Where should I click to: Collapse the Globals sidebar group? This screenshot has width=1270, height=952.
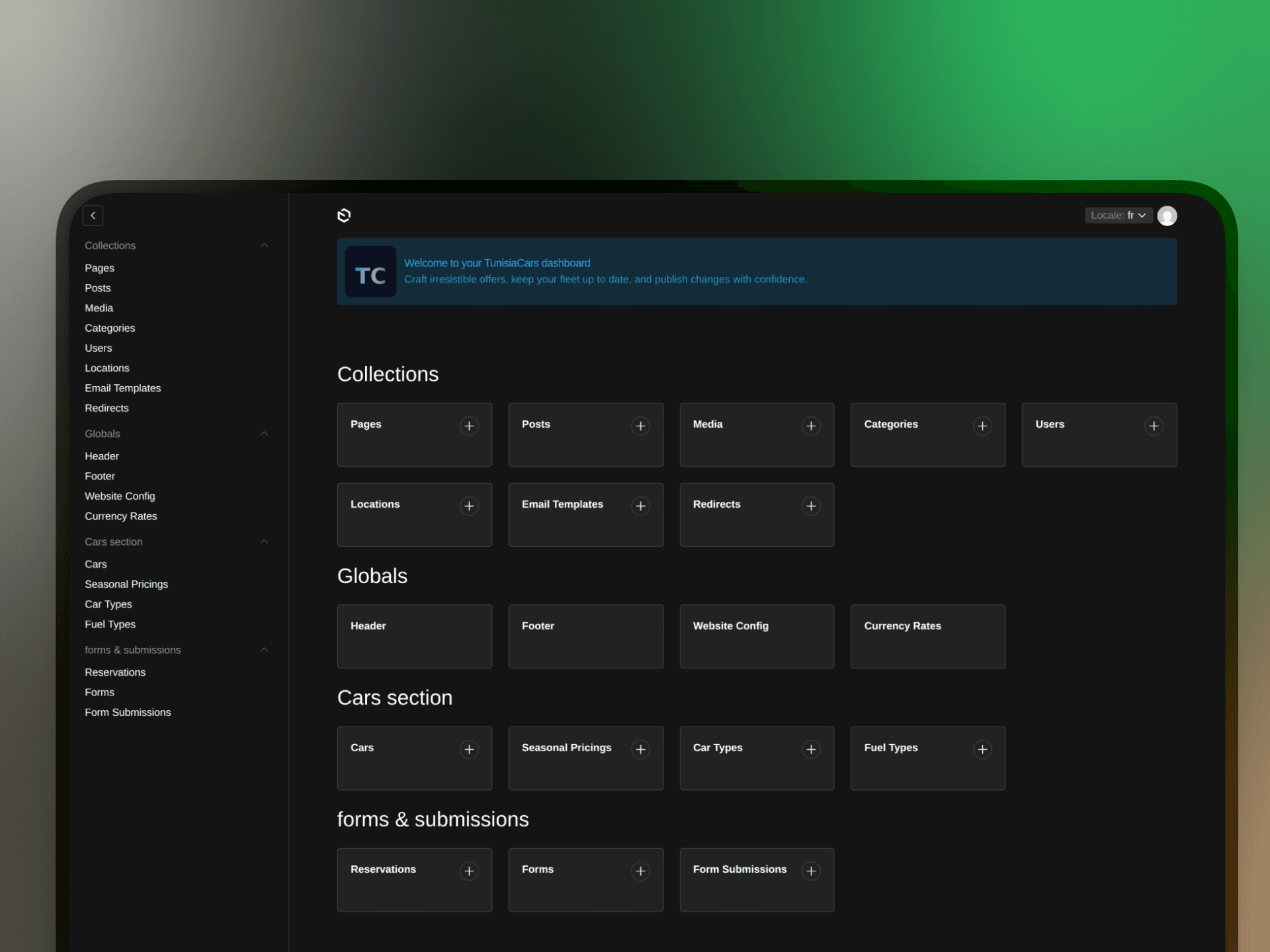point(264,434)
